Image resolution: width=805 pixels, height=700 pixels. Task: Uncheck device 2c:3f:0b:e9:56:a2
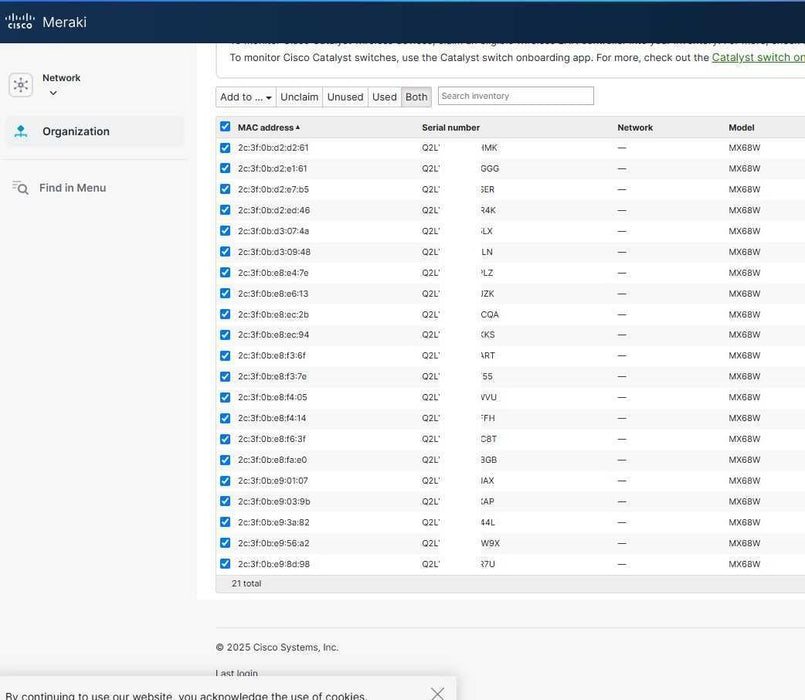225,543
